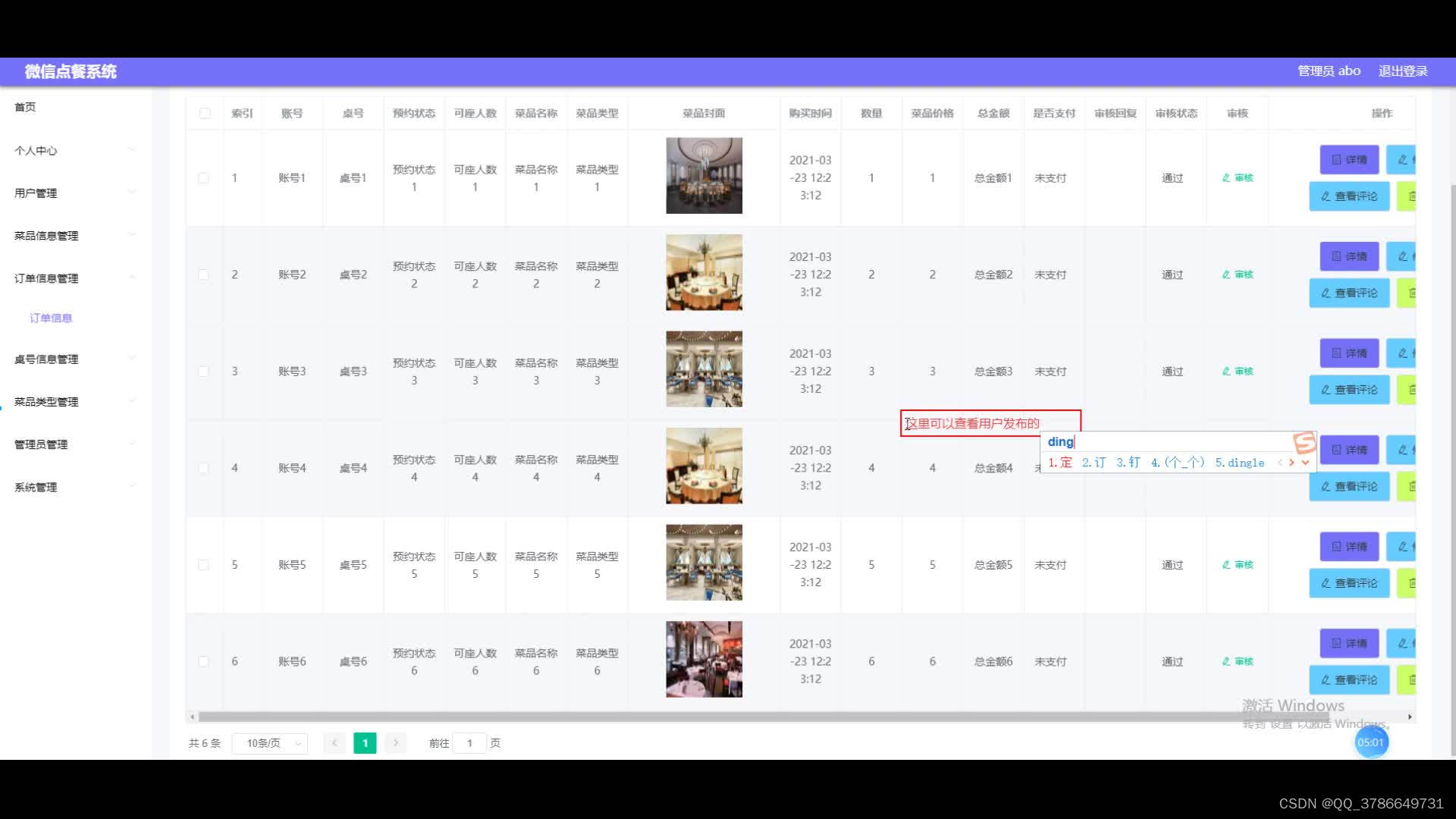Choose IME candidate 1.定
The image size is (1456, 819).
click(1060, 463)
